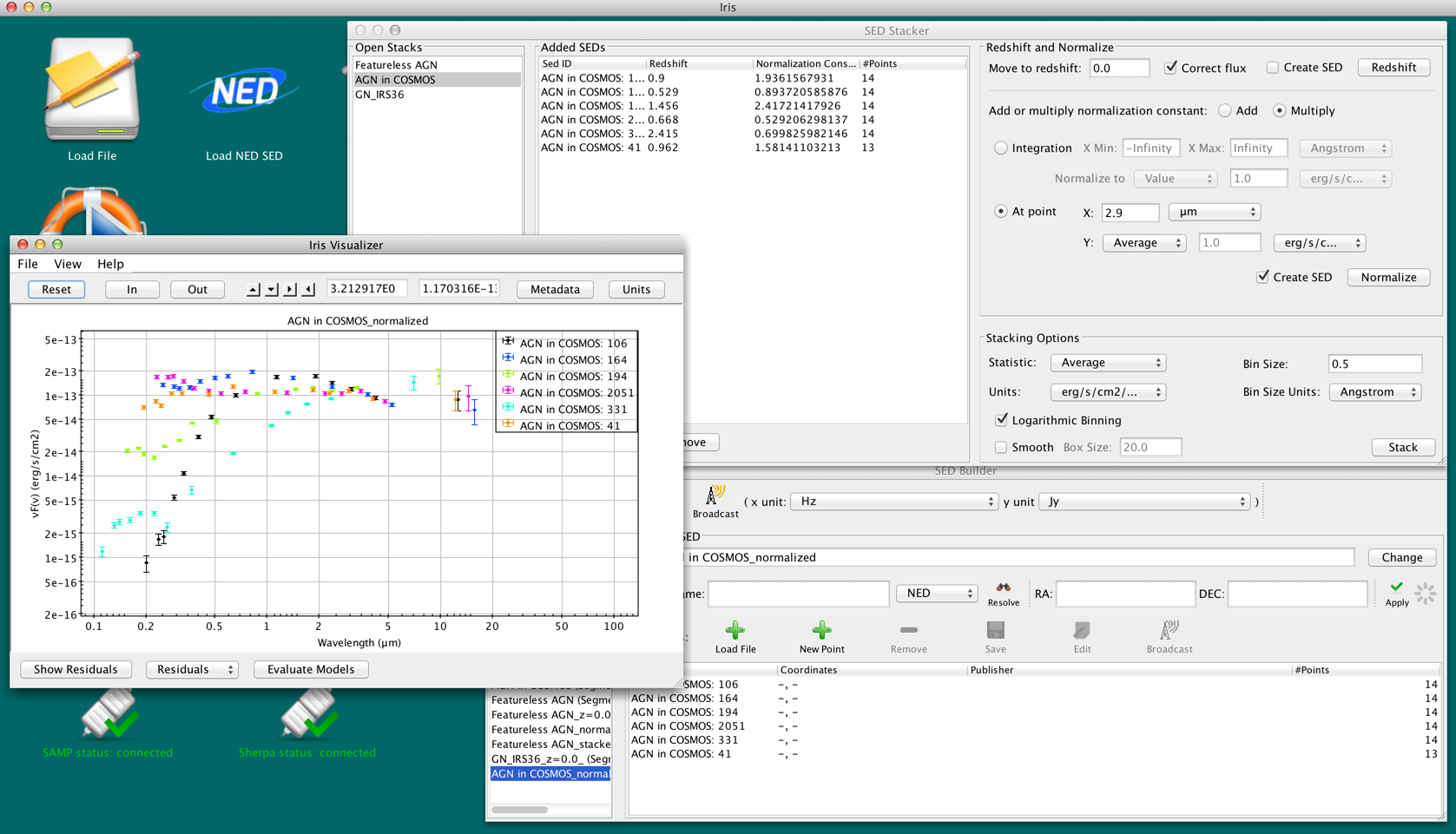This screenshot has width=1456, height=834.
Task: Open the y unit Jy dropdown
Action: (x=1143, y=502)
